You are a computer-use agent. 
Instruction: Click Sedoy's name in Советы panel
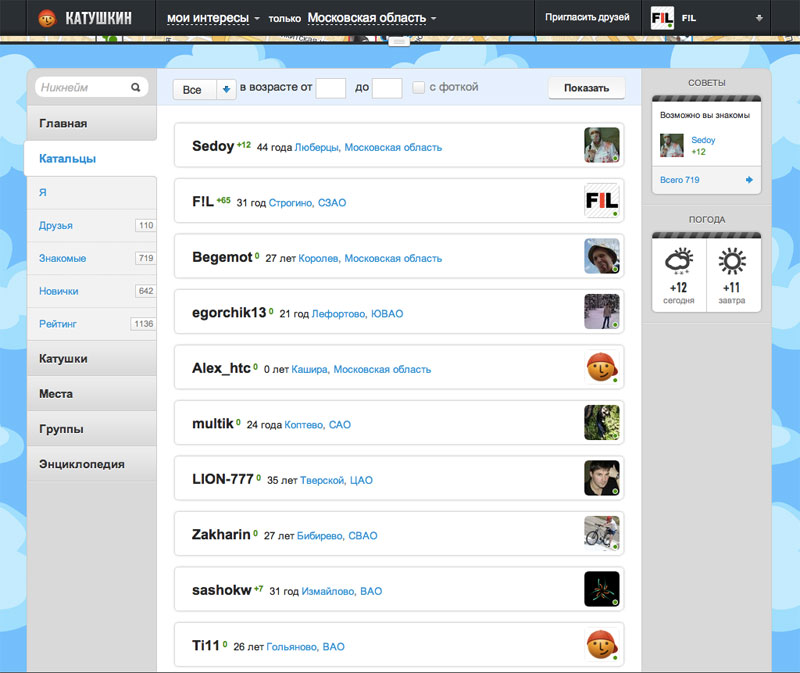[x=703, y=140]
